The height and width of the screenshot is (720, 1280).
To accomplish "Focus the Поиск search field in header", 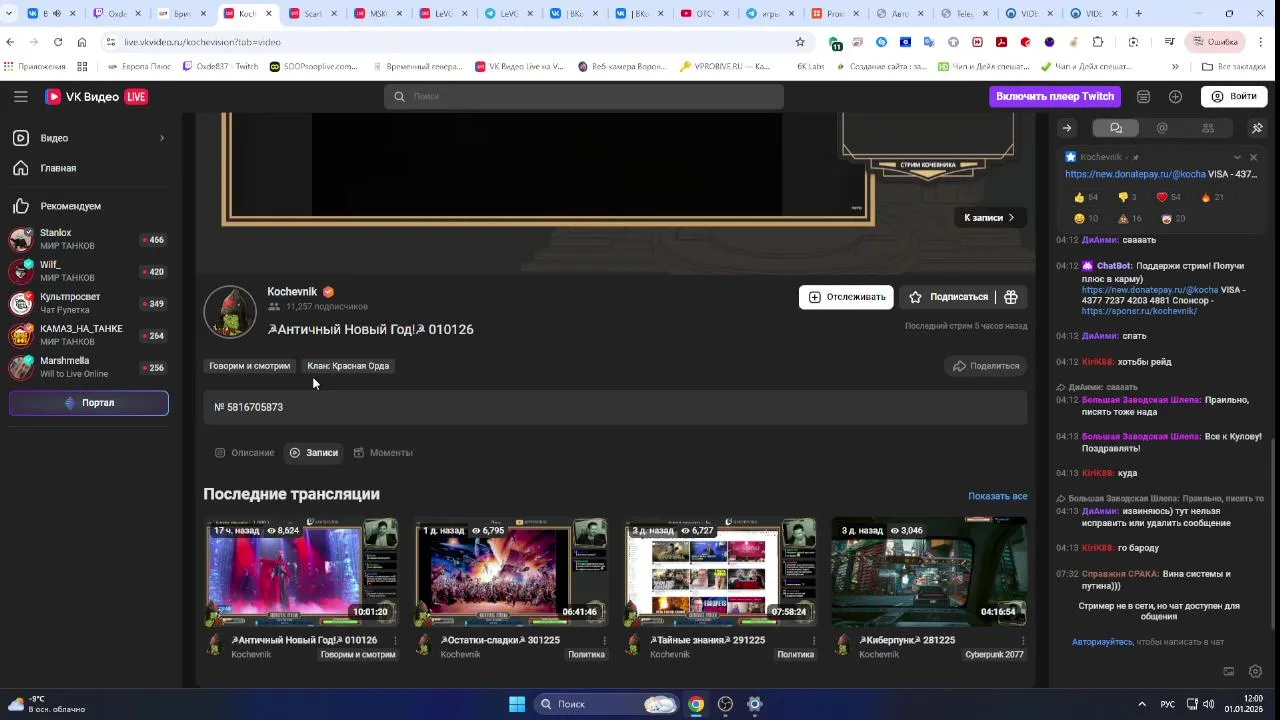I will (584, 96).
